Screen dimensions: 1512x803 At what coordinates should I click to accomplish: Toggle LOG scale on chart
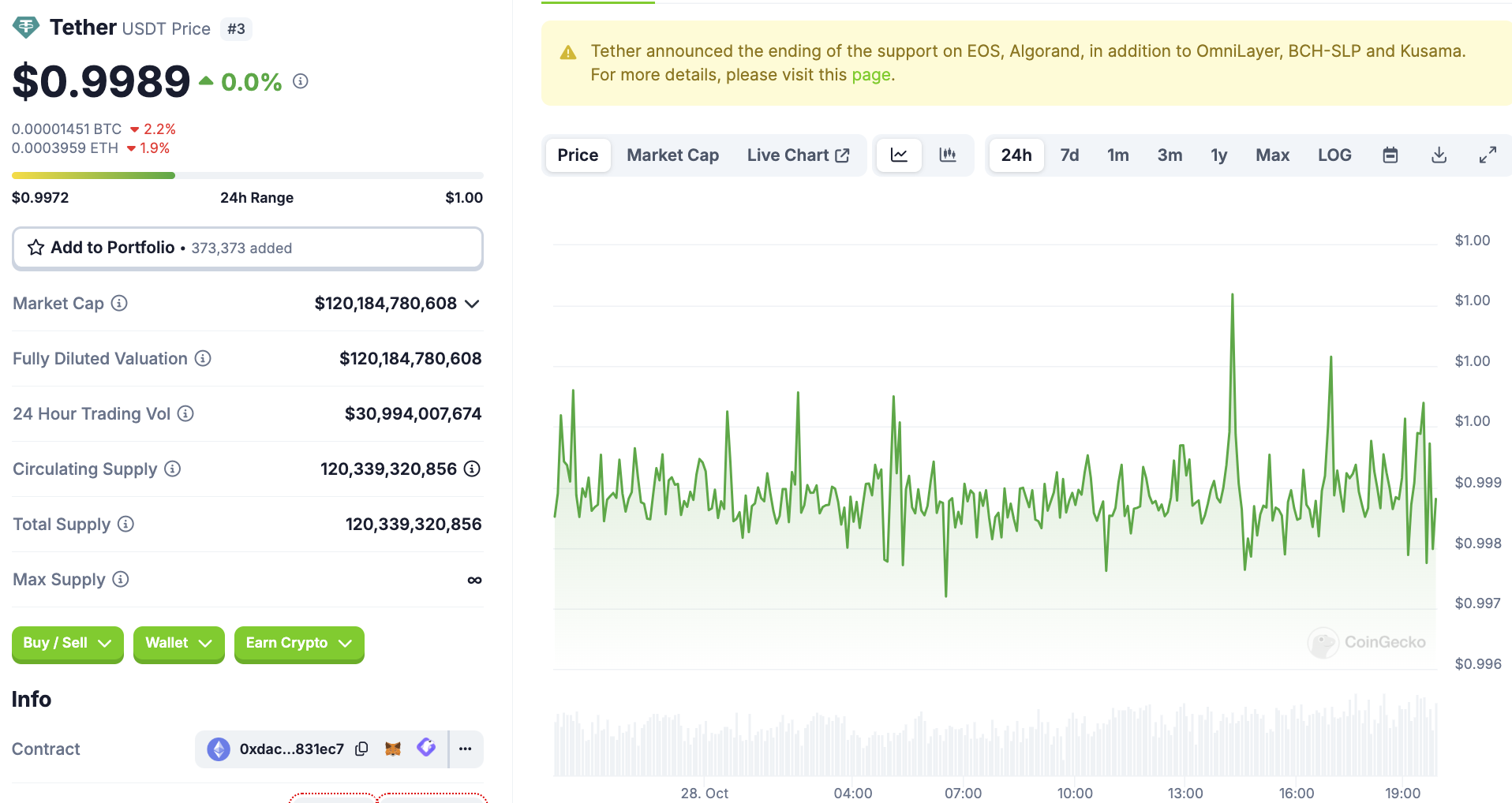coord(1334,155)
